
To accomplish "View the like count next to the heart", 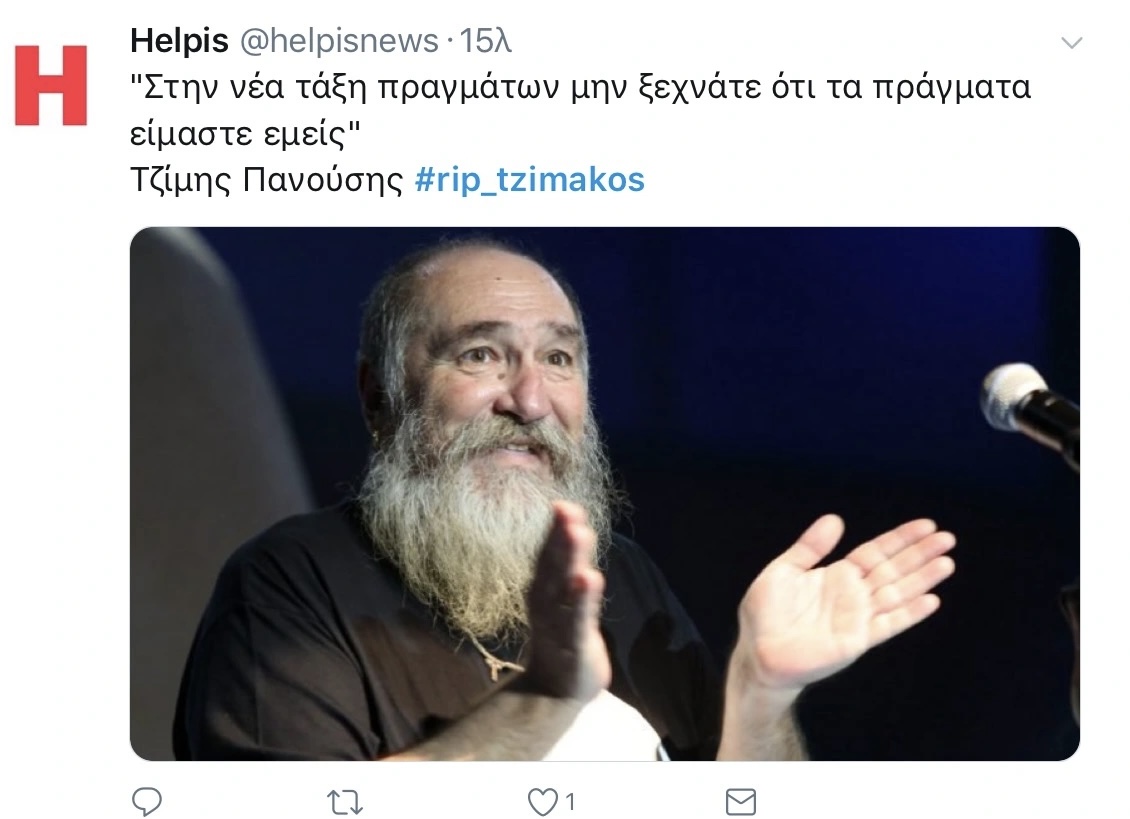I will (x=570, y=802).
